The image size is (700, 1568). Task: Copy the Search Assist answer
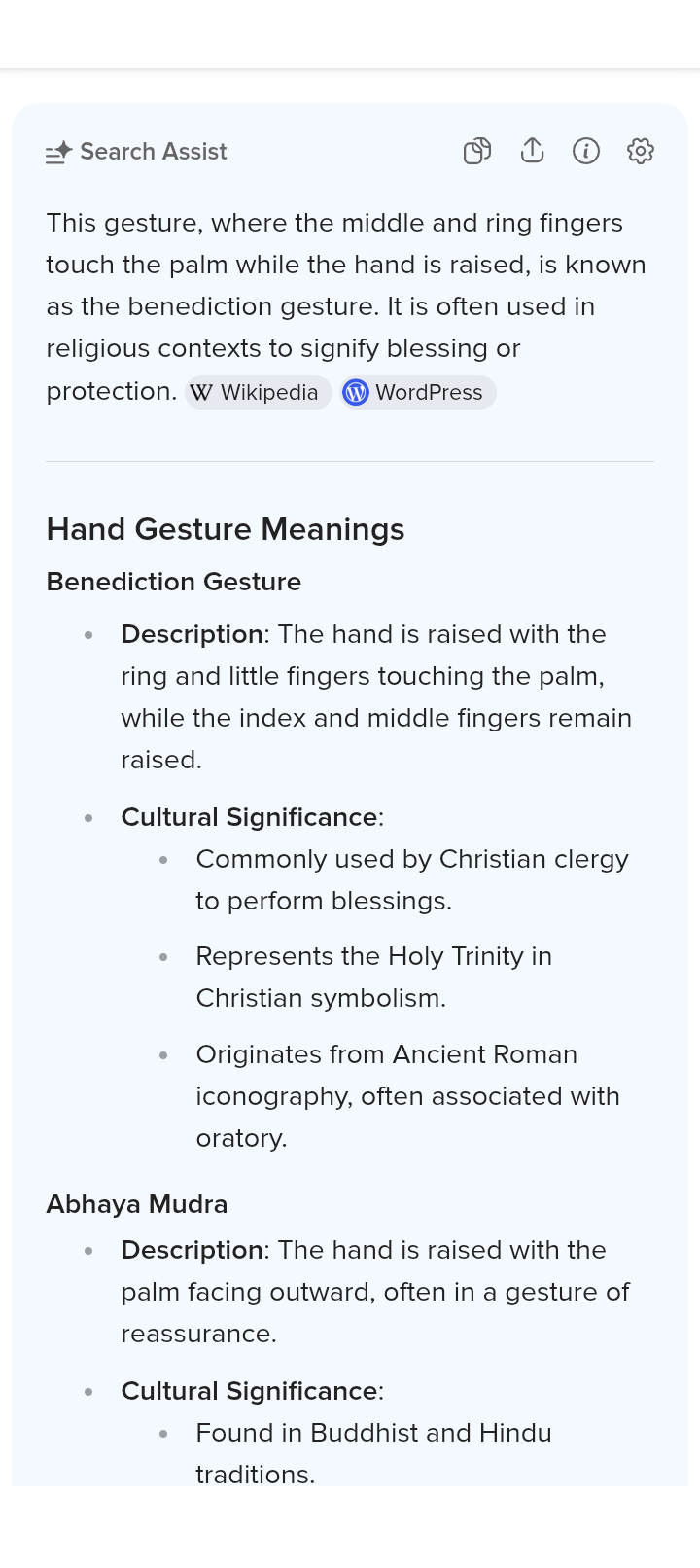[x=477, y=151]
